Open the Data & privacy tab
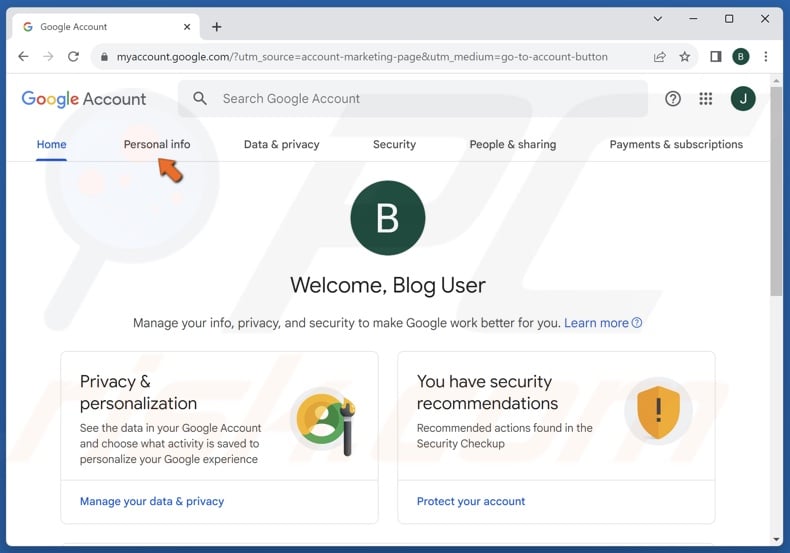This screenshot has height=553, width=790. (282, 145)
